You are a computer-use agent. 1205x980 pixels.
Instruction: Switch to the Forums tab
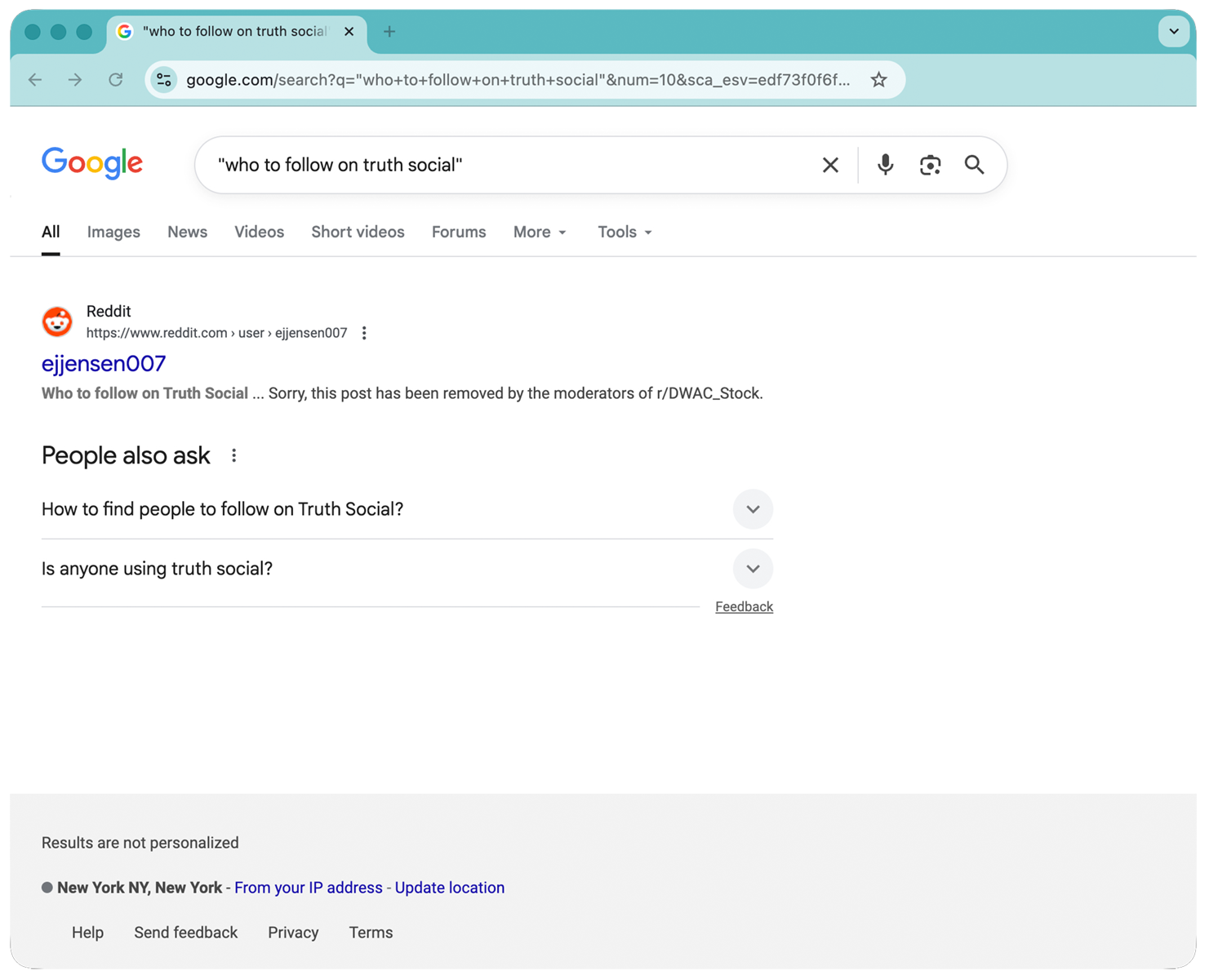[459, 233]
